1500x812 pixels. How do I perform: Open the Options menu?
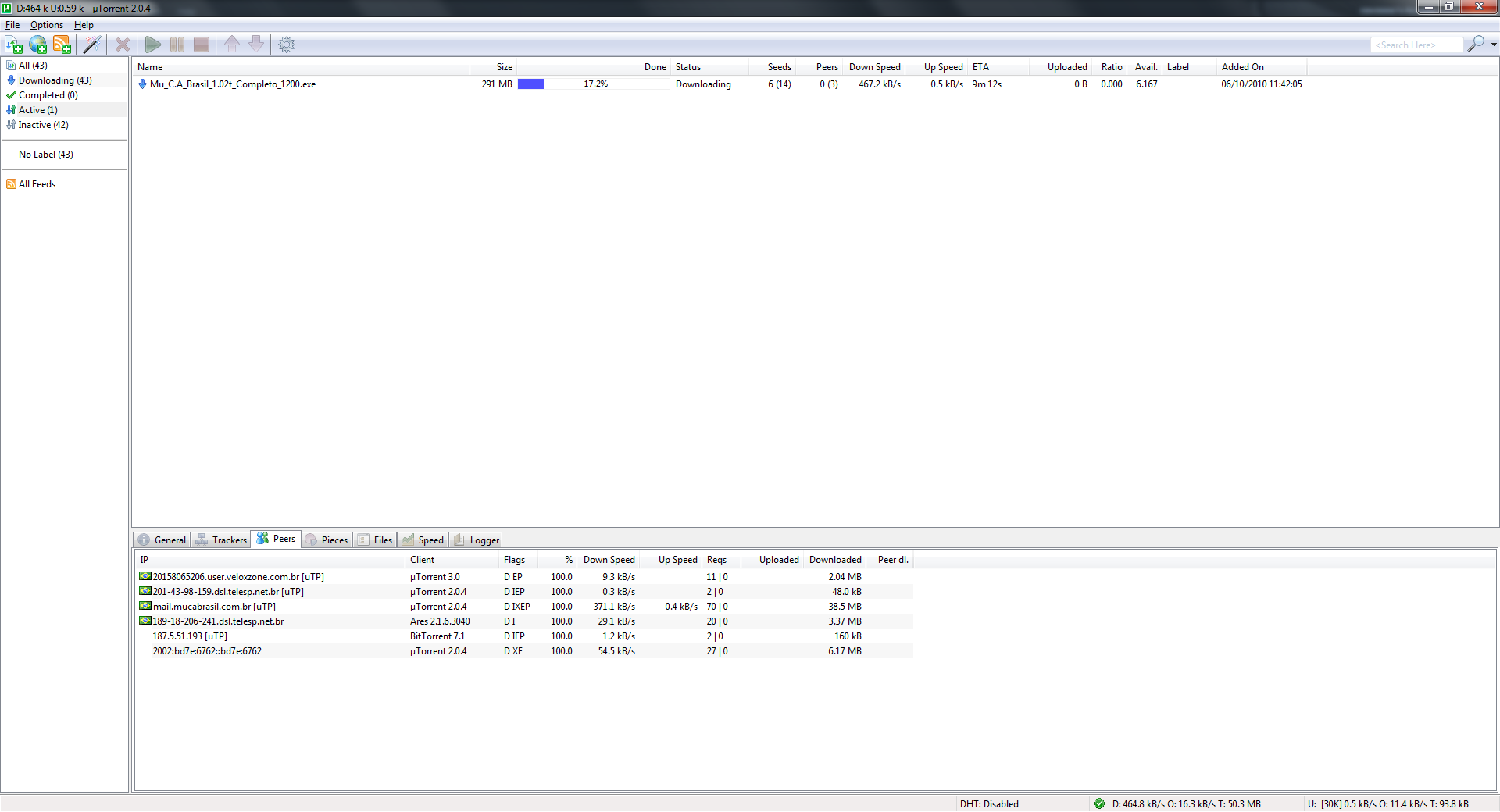47,25
